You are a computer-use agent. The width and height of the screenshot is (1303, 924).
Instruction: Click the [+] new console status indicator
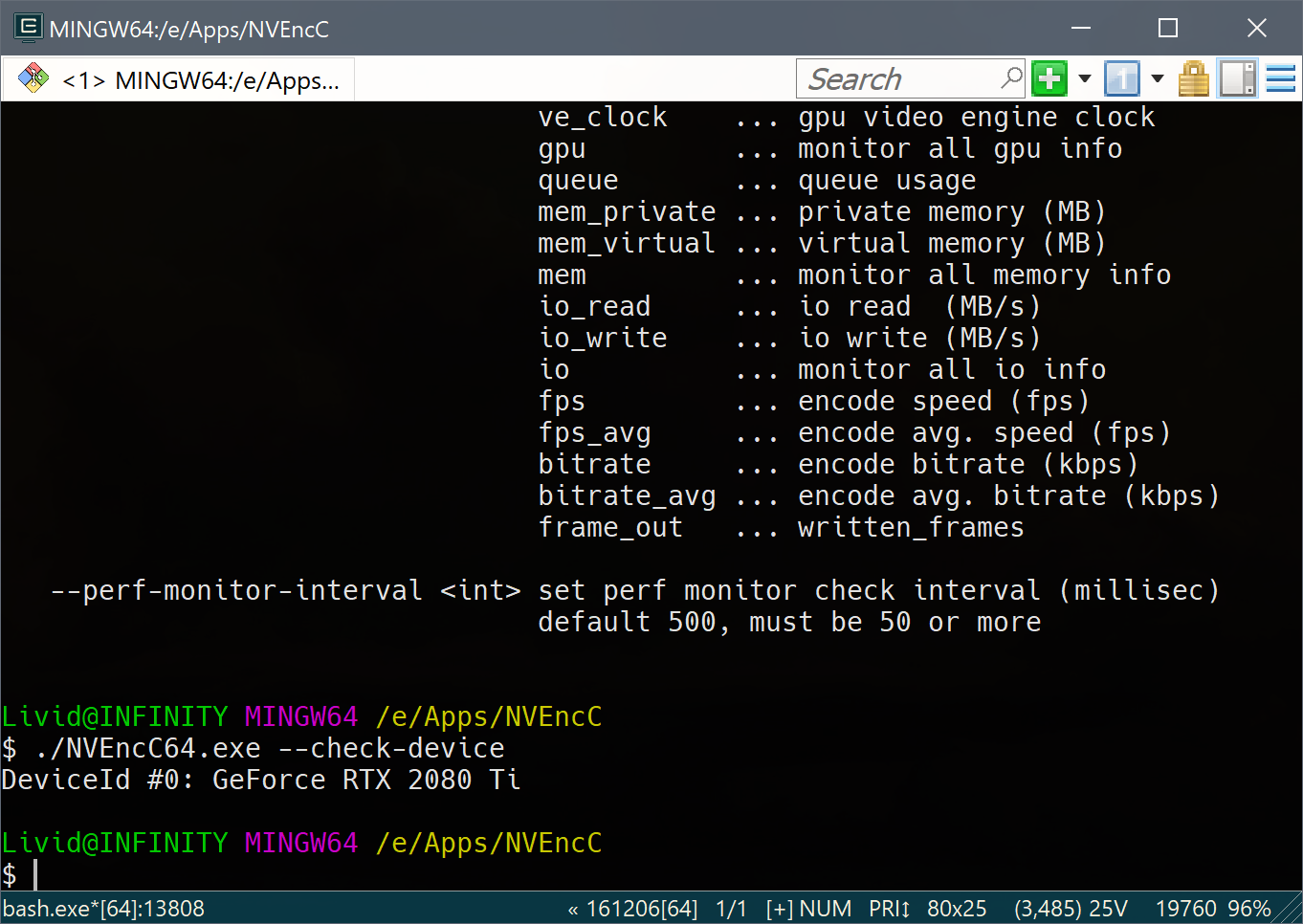[x=779, y=909]
